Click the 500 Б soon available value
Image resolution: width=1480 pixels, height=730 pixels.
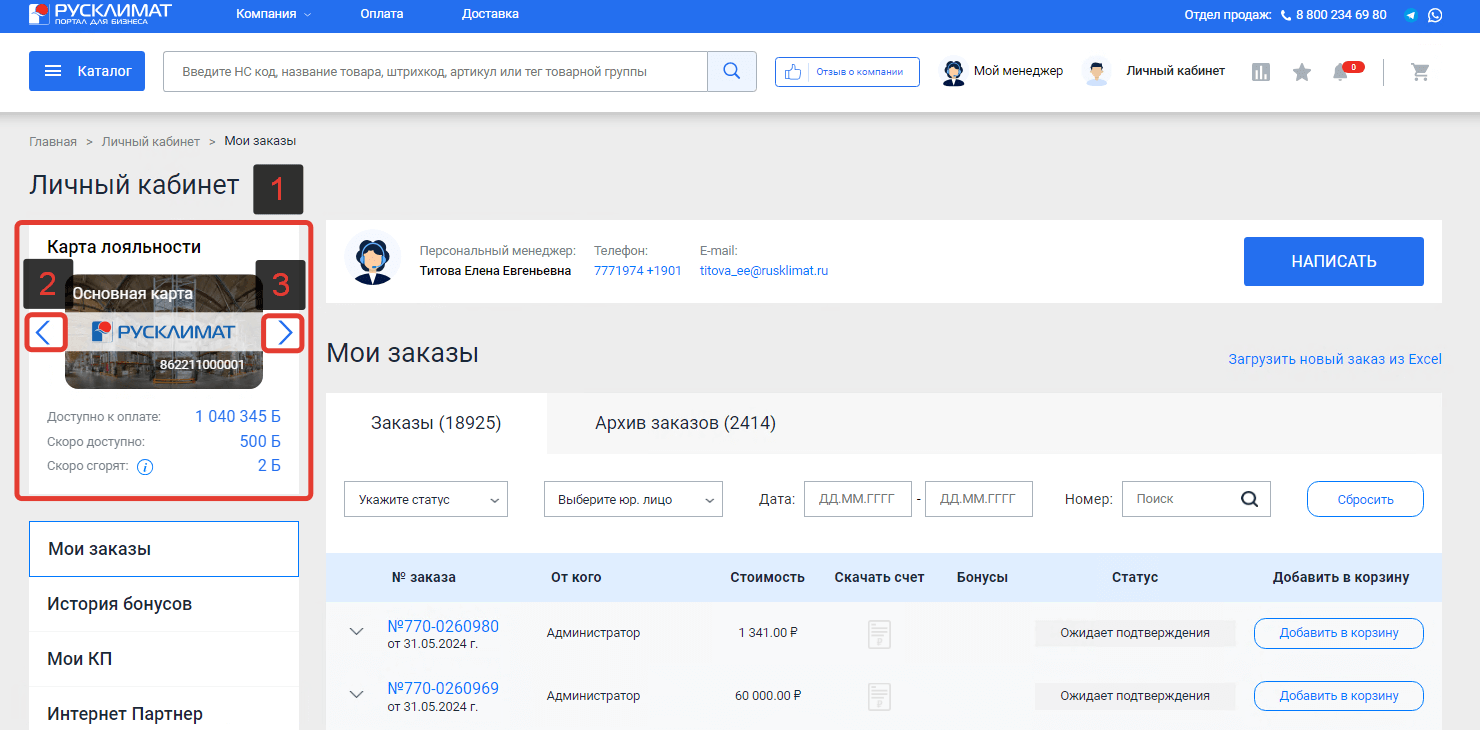[260, 441]
